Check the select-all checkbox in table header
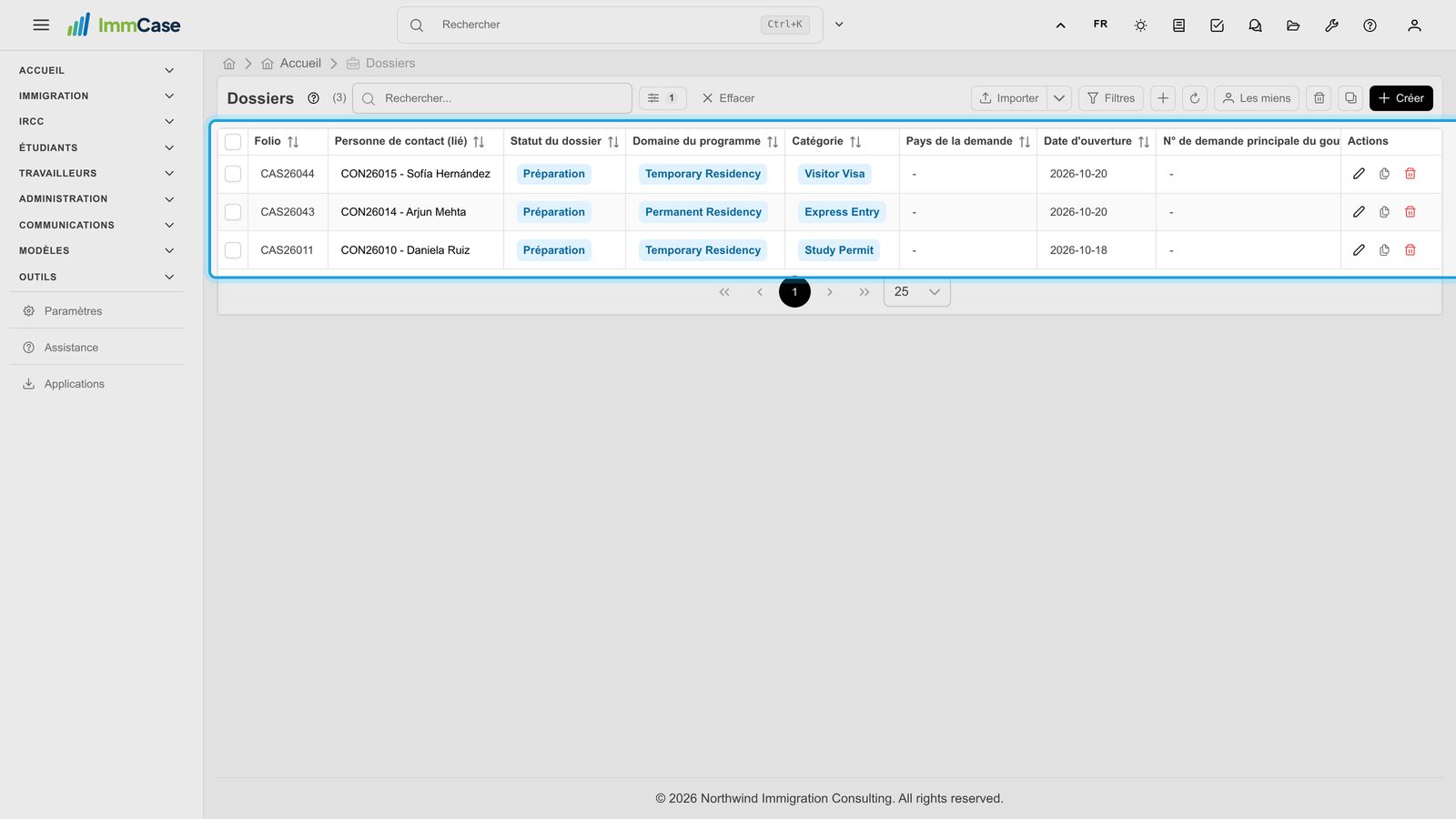Screen dimensions: 1456x819 (233, 142)
